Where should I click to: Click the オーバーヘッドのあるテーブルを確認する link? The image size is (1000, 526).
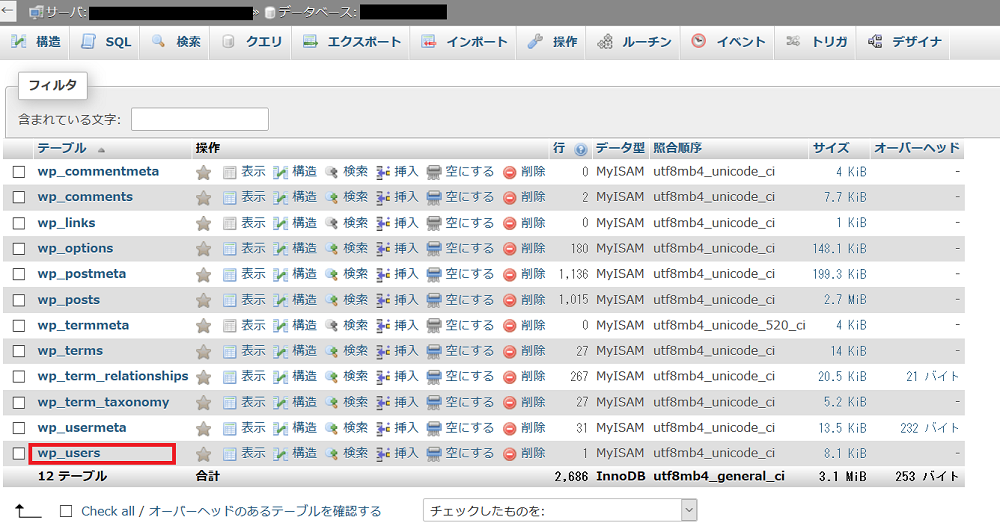pos(265,511)
